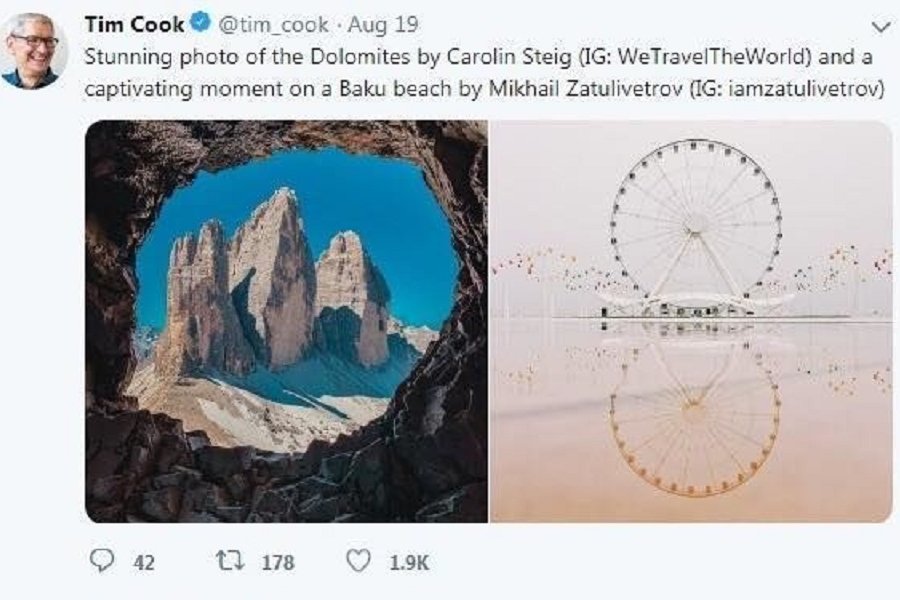900x600 pixels.
Task: Open the tweet options chevron menu
Action: (880, 26)
